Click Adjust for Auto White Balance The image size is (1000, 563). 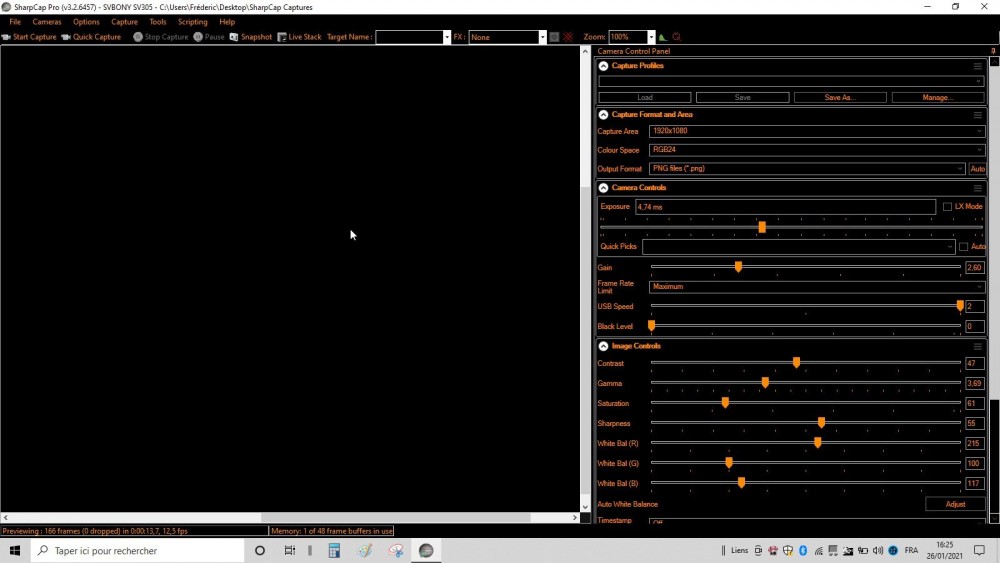[955, 504]
